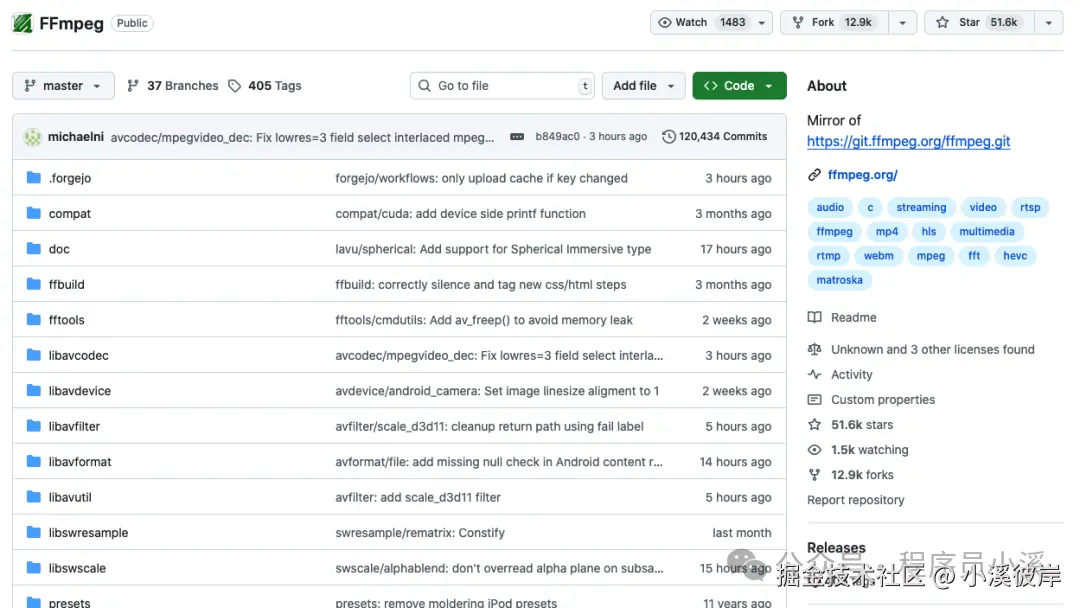
Task: Click the link icon beside ffmpeg.org
Action: 814,175
